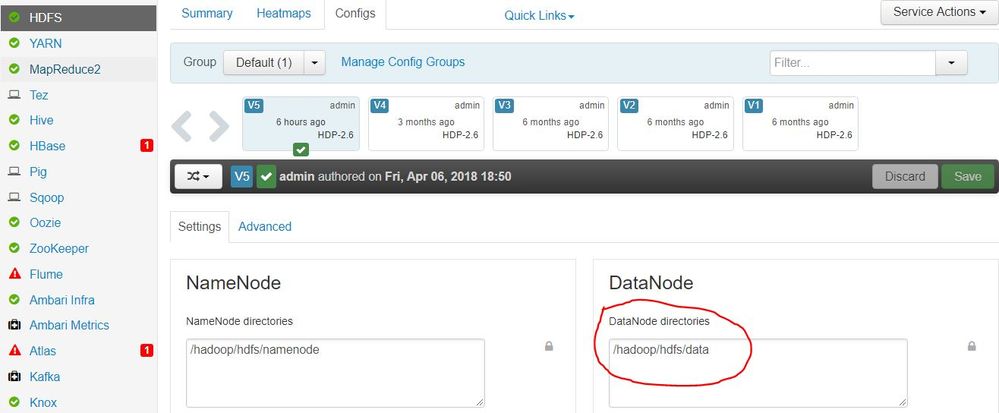Open the Service Actions menu
Screen dimensions: 999x413
click(x=939, y=12)
